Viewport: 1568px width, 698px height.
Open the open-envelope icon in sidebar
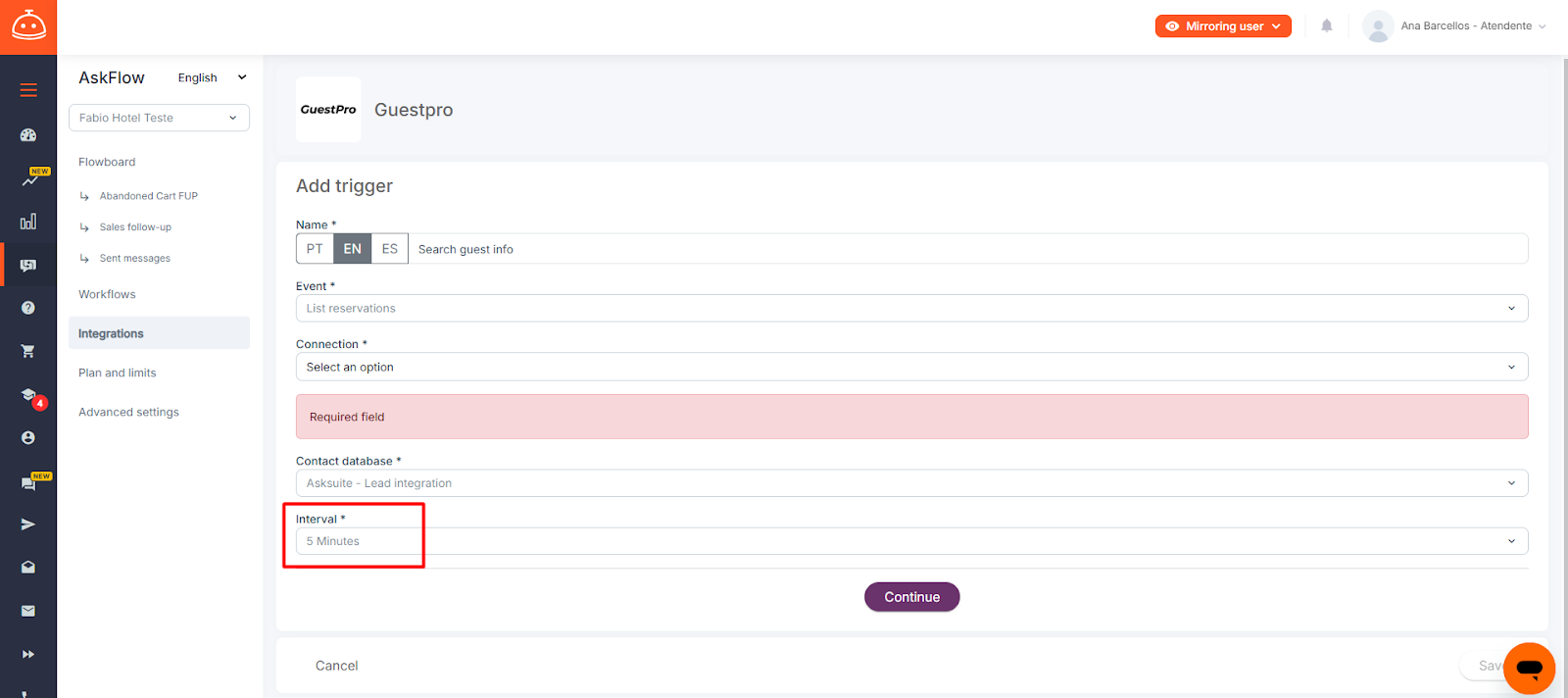click(28, 568)
